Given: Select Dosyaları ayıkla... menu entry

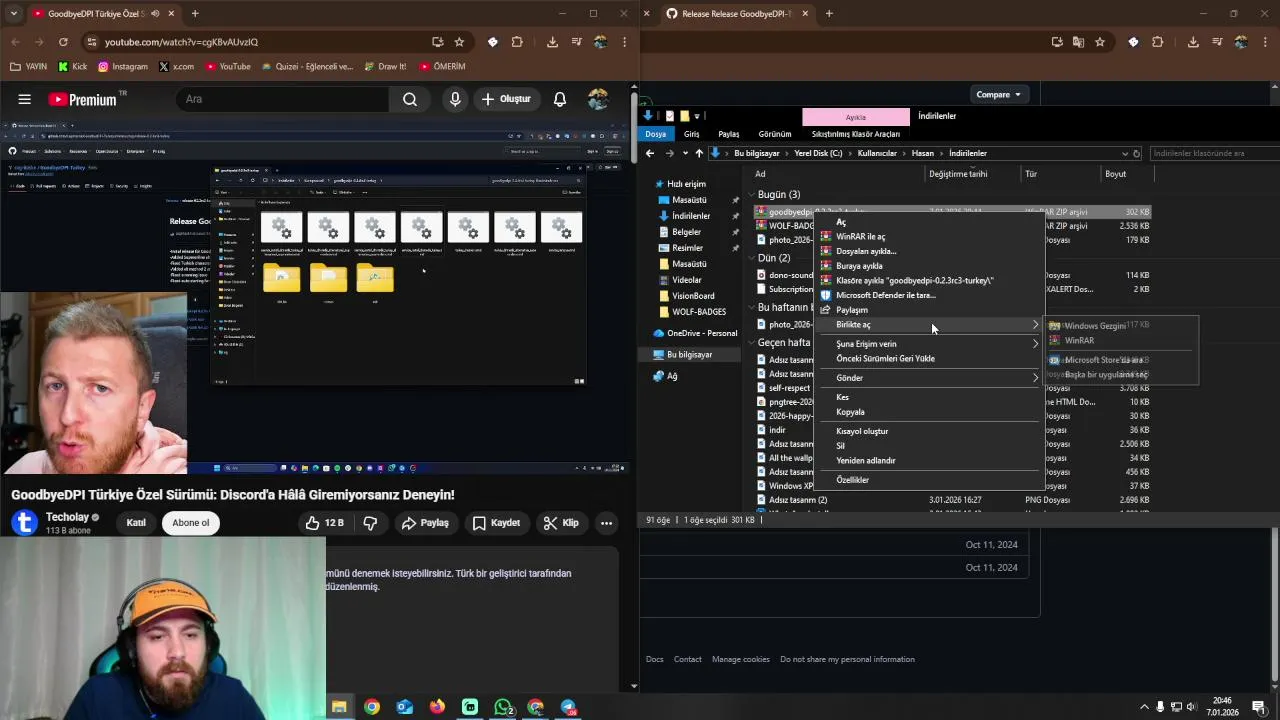Looking at the screenshot, I should coord(866,252).
